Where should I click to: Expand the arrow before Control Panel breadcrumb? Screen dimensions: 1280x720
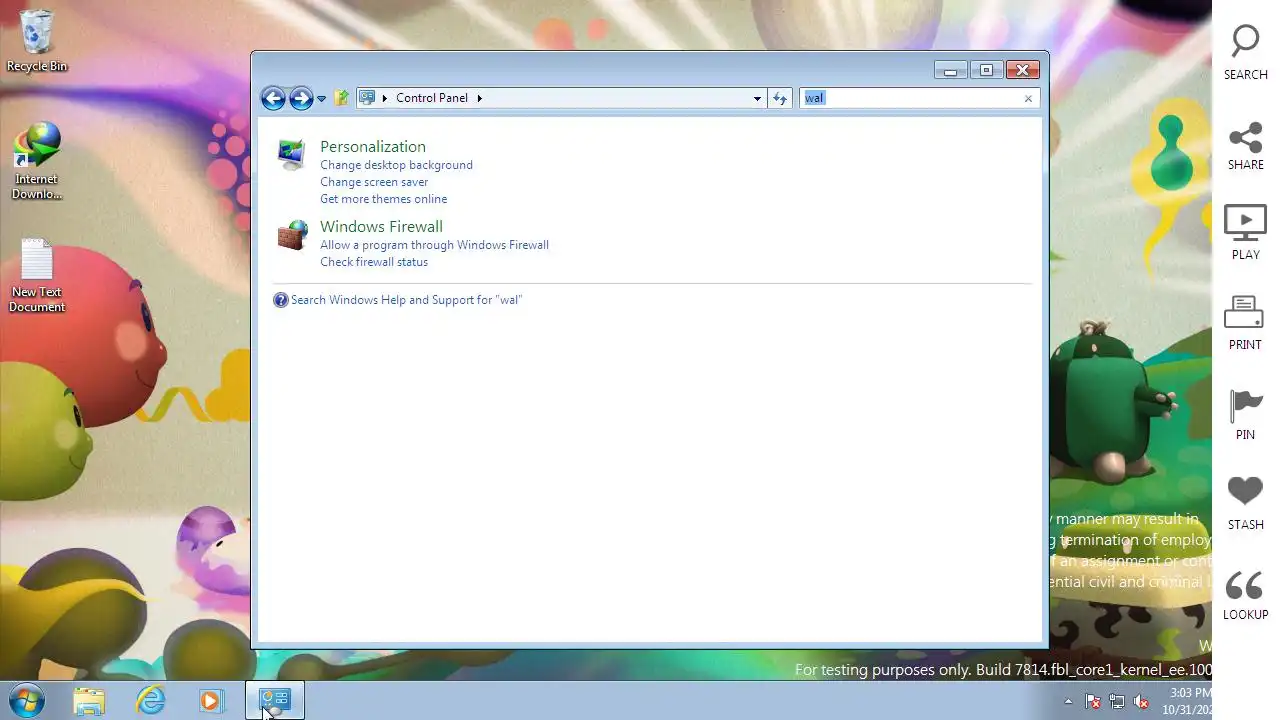point(384,98)
